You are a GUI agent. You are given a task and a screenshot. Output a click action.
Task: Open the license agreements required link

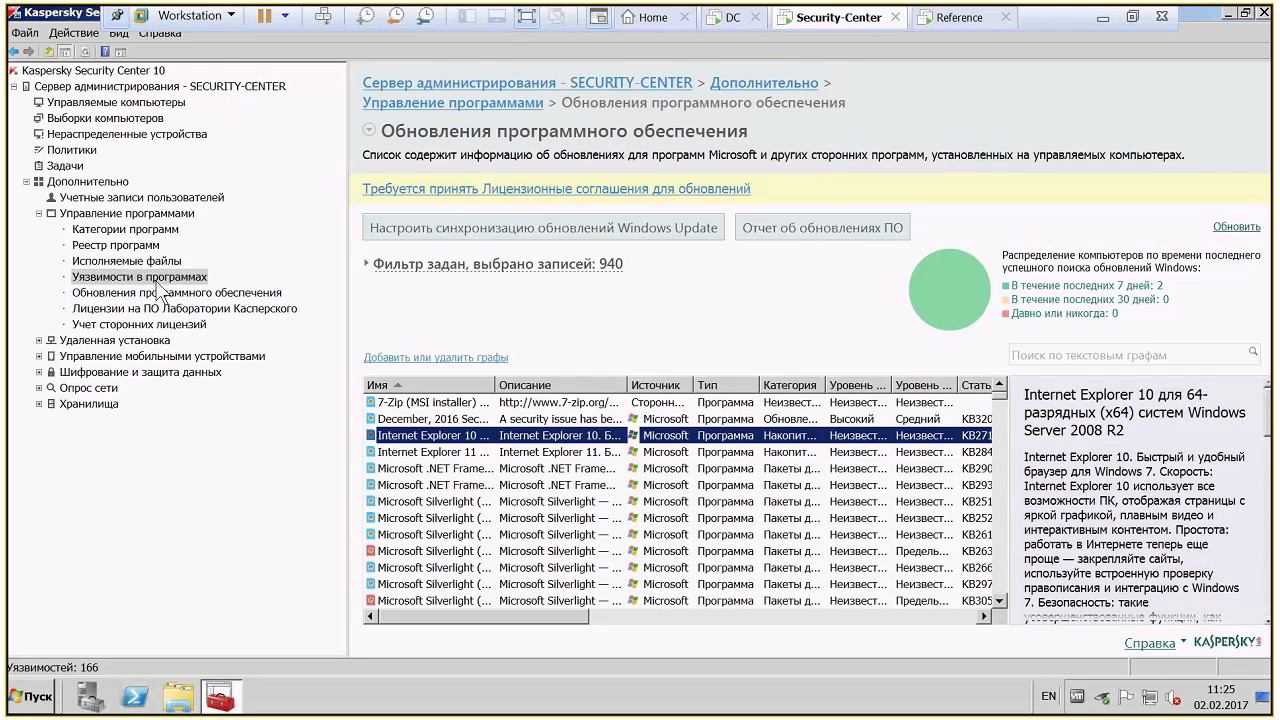[556, 189]
